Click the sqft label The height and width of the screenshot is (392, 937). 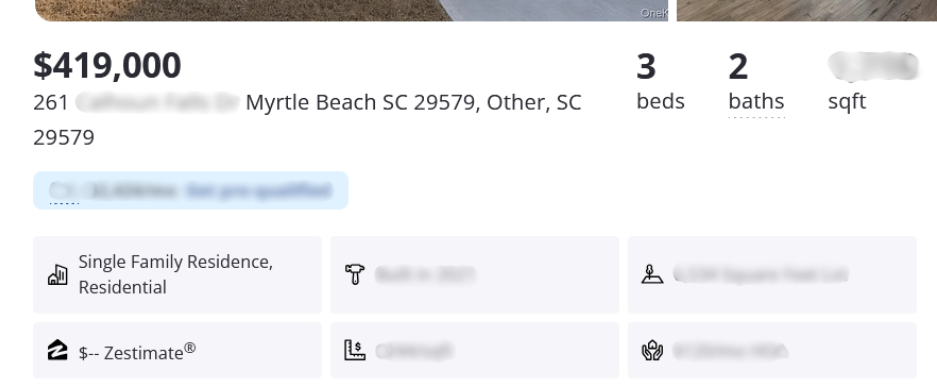[847, 102]
